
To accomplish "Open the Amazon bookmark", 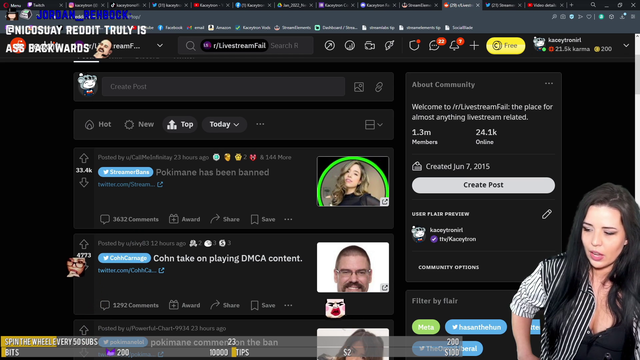I will [x=220, y=28].
